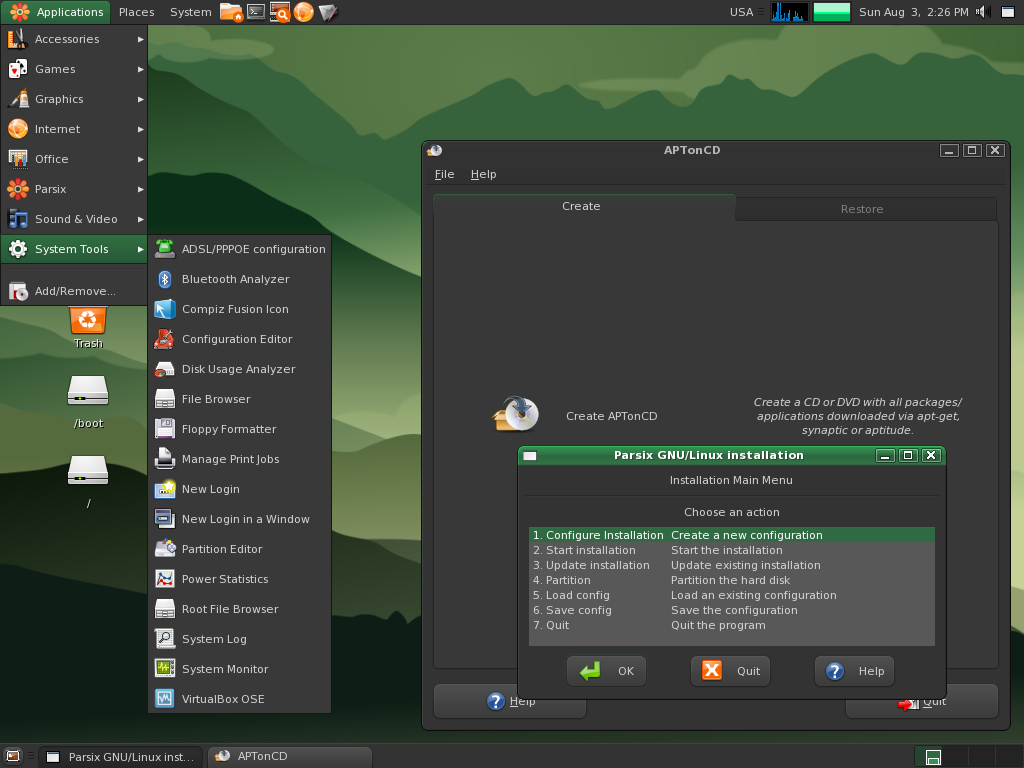Image resolution: width=1024 pixels, height=768 pixels.
Task: Select '5. Load config' row
Action: coord(732,595)
